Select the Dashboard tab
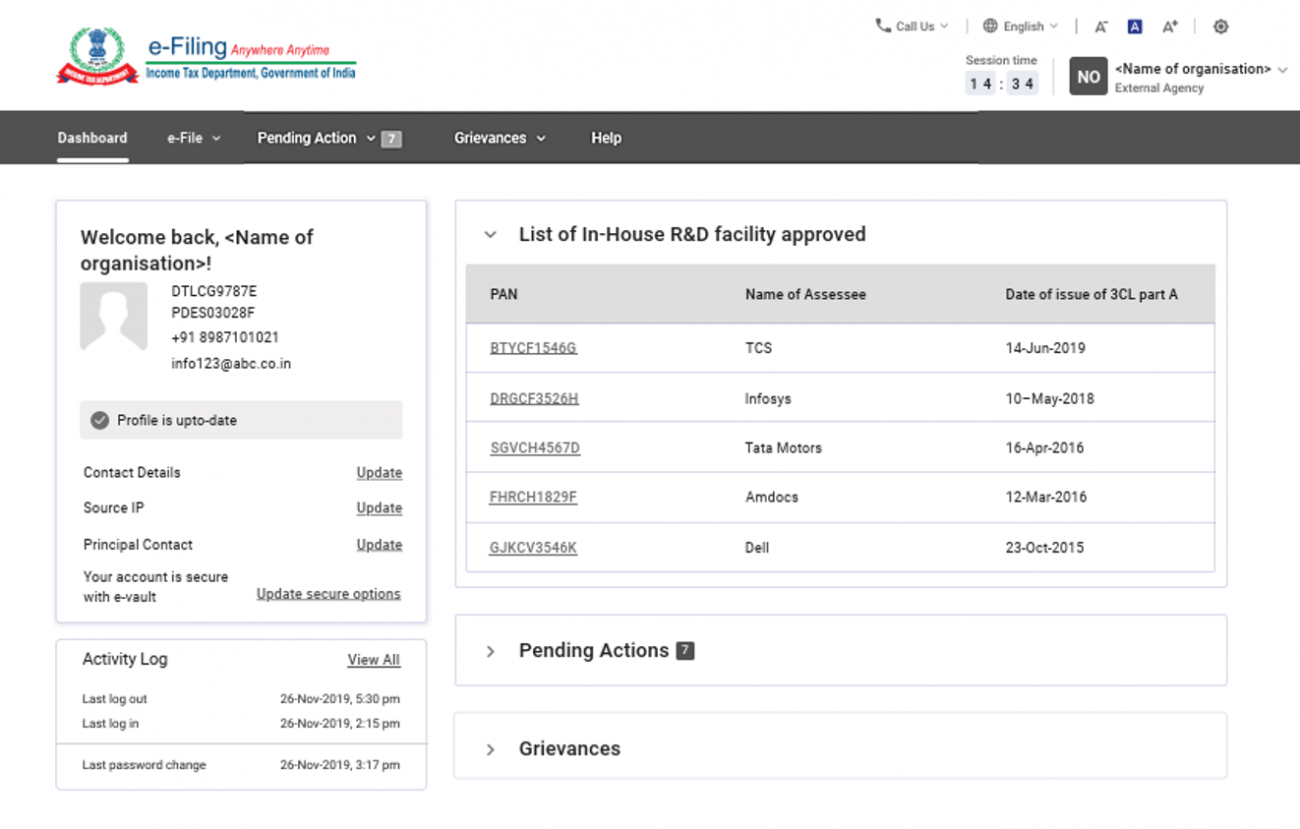 click(x=92, y=138)
